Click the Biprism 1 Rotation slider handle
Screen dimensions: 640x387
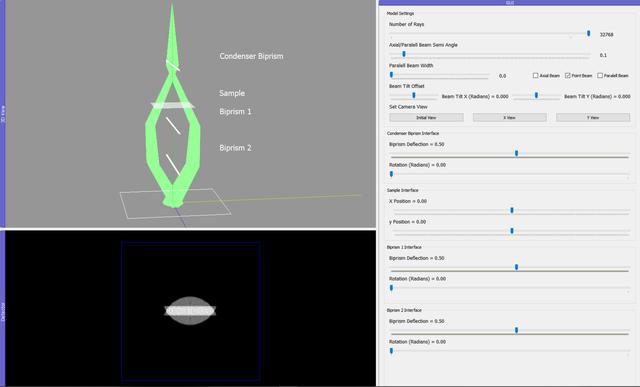(391, 288)
